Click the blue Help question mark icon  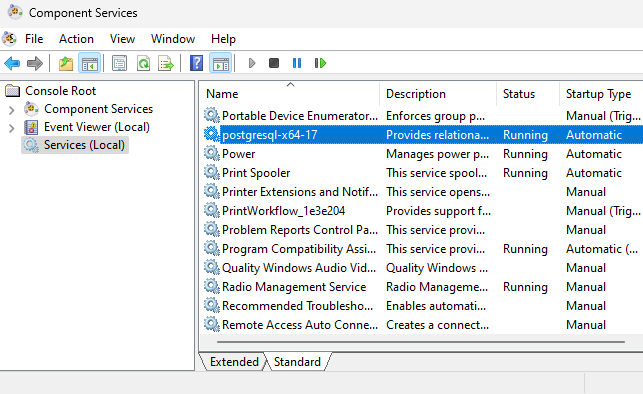(x=196, y=63)
